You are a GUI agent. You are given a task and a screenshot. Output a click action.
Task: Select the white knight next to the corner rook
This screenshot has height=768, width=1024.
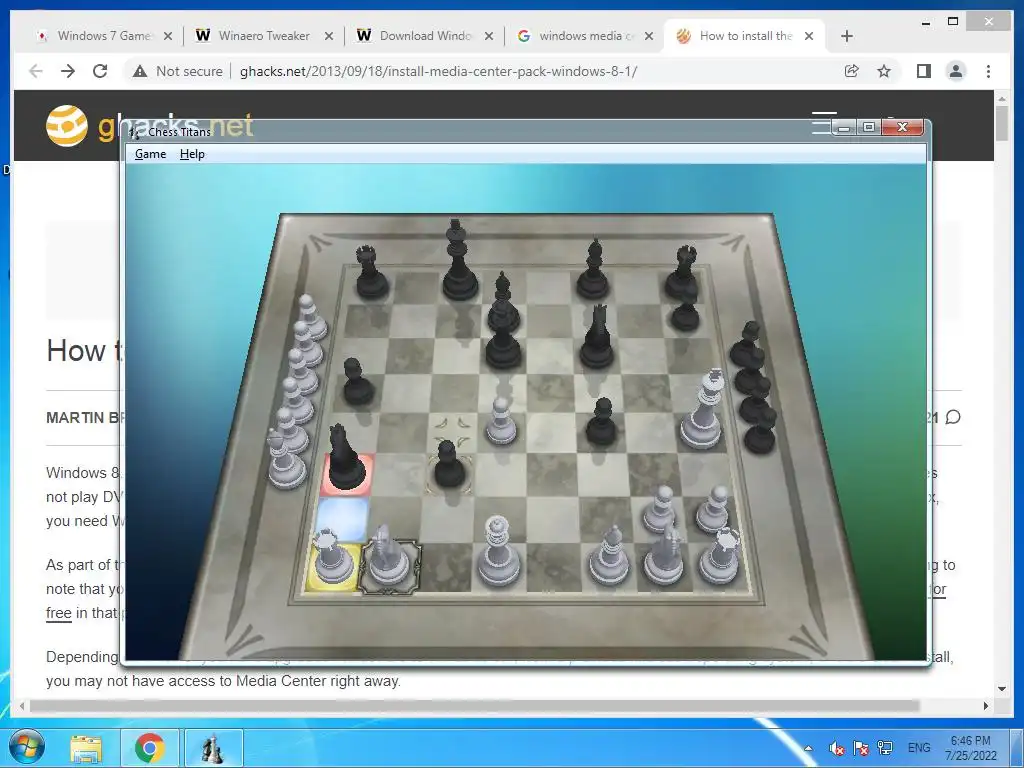click(x=664, y=555)
